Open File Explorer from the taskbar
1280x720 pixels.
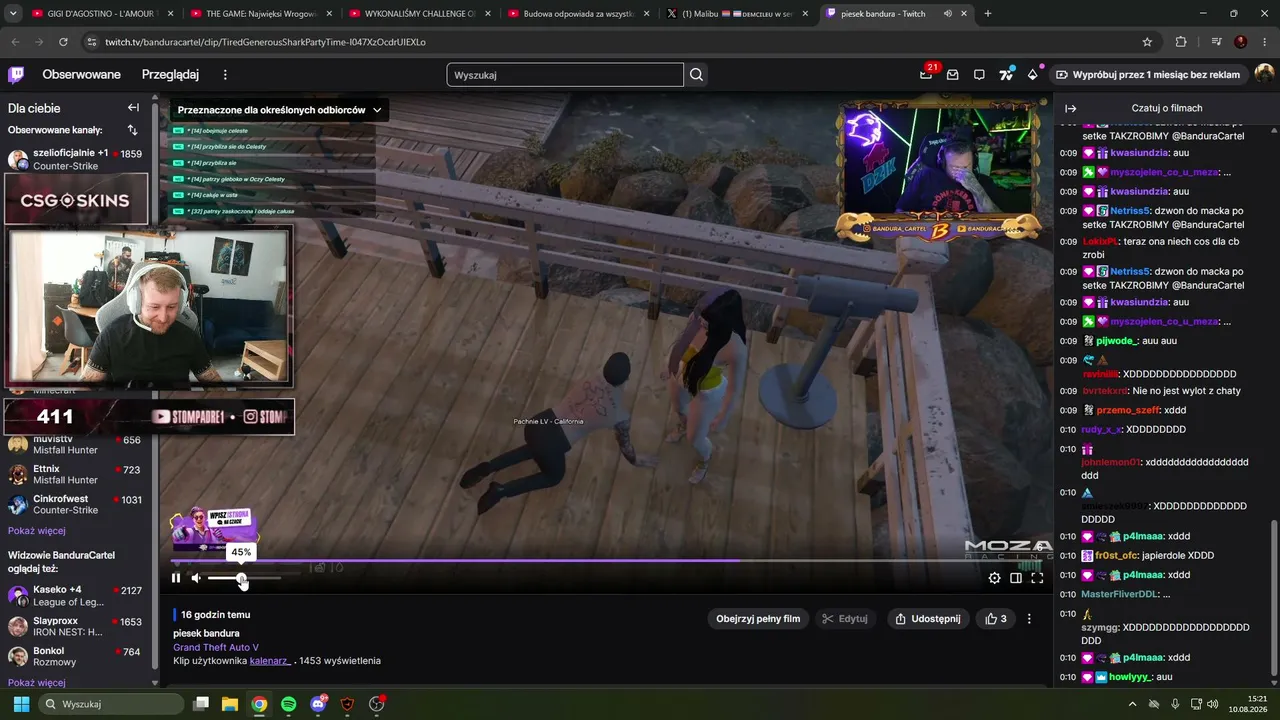[x=230, y=704]
